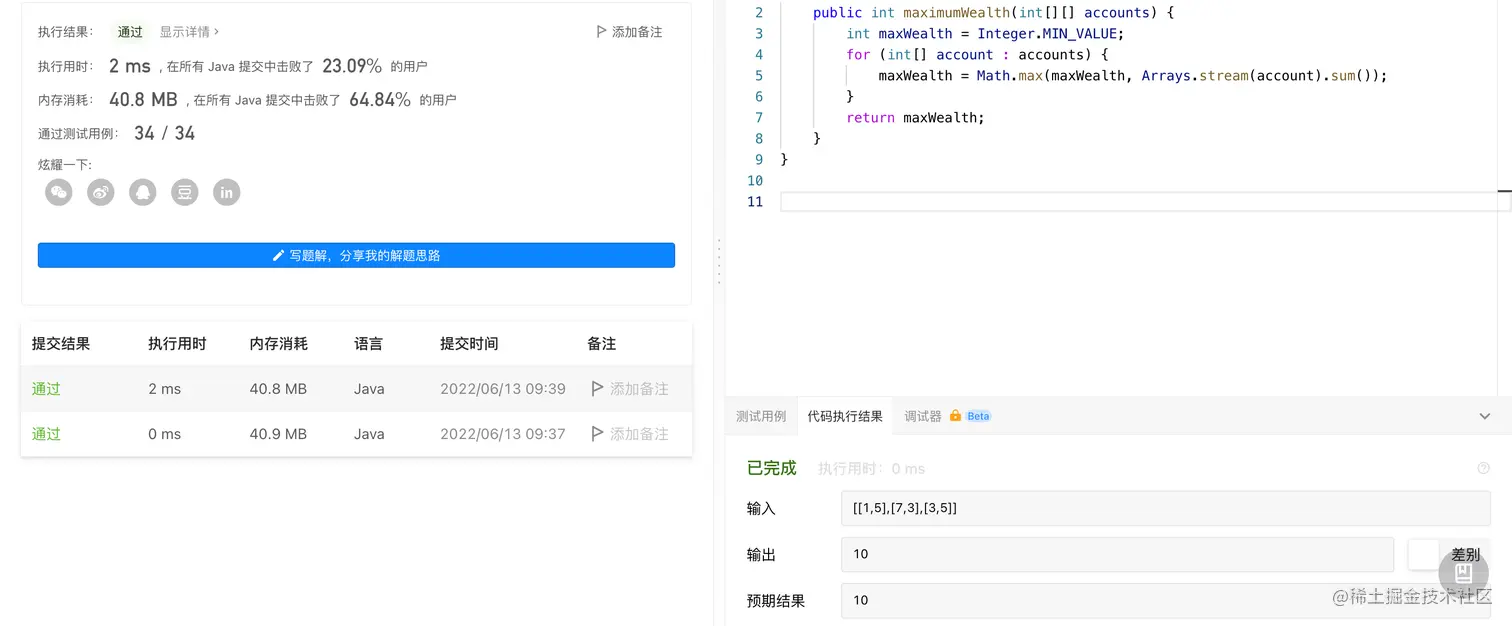Open 调试器 Beta tab
Screen dimensions: 1512x626
(947, 416)
